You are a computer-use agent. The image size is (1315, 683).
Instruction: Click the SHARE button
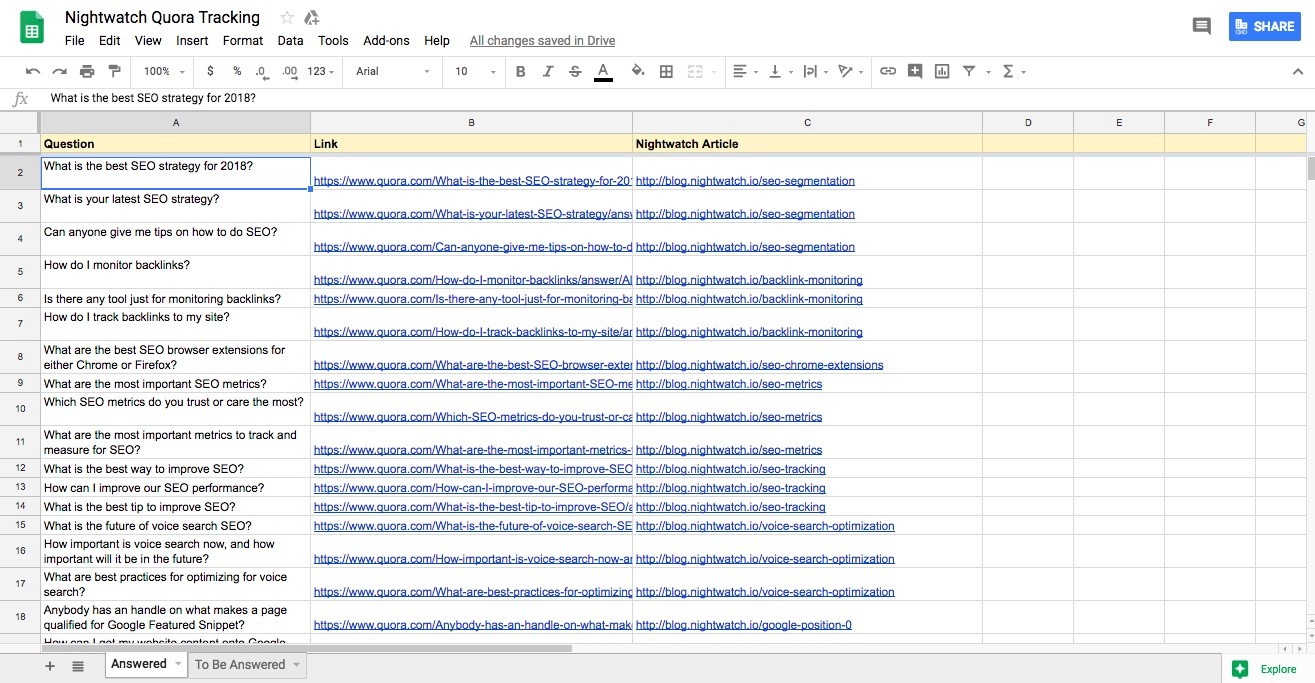tap(1264, 26)
